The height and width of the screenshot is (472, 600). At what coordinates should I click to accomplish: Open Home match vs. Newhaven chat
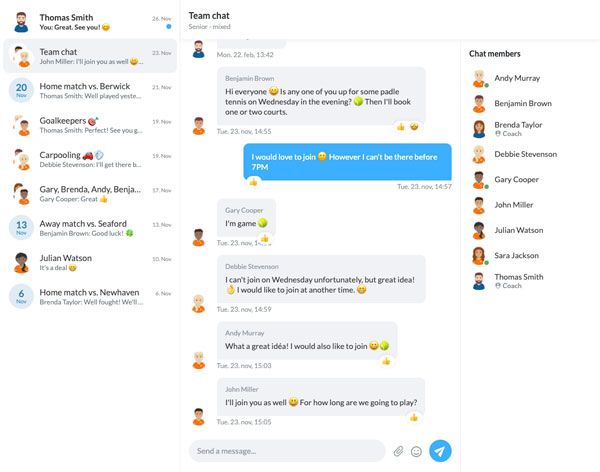click(90, 297)
